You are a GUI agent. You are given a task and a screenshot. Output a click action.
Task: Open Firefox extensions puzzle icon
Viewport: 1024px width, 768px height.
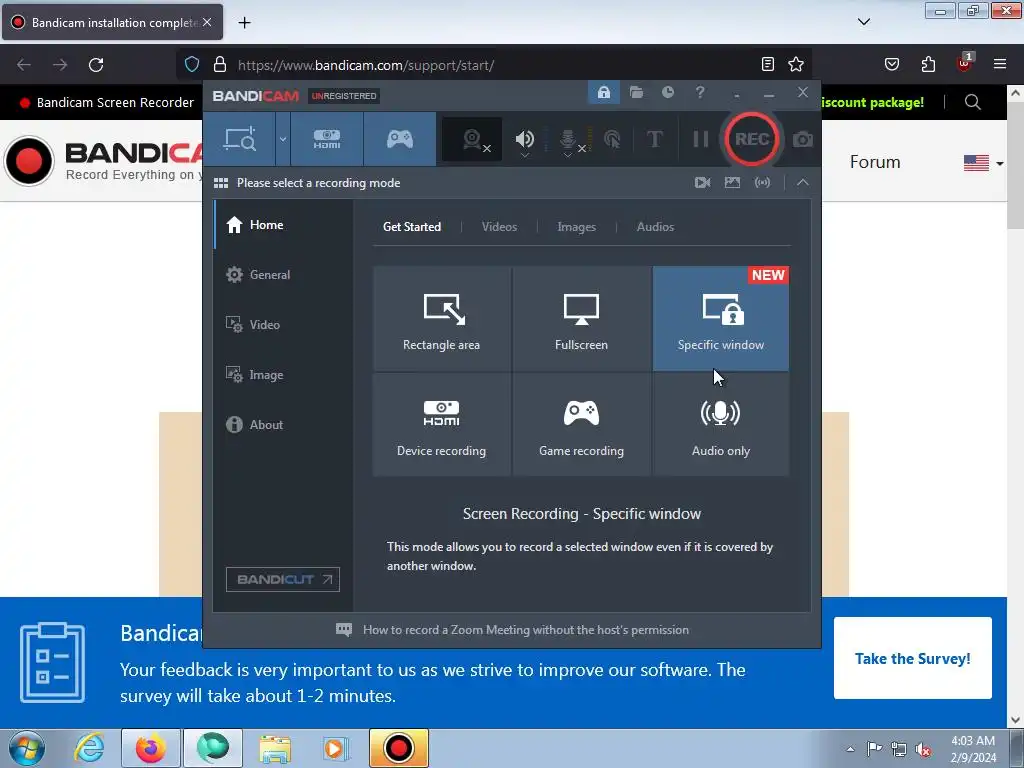click(x=928, y=64)
